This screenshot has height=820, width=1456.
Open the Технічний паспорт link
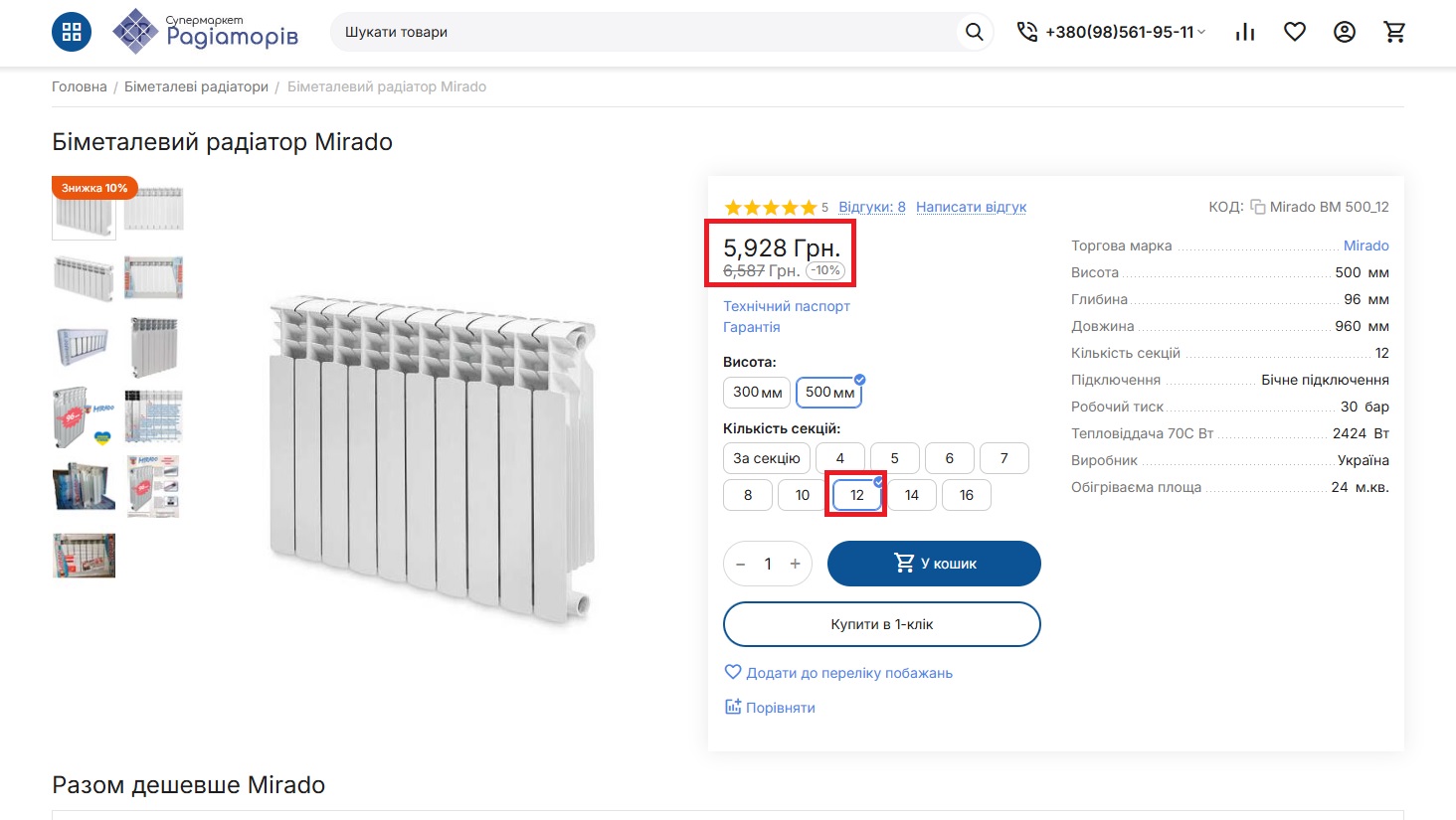coord(787,306)
